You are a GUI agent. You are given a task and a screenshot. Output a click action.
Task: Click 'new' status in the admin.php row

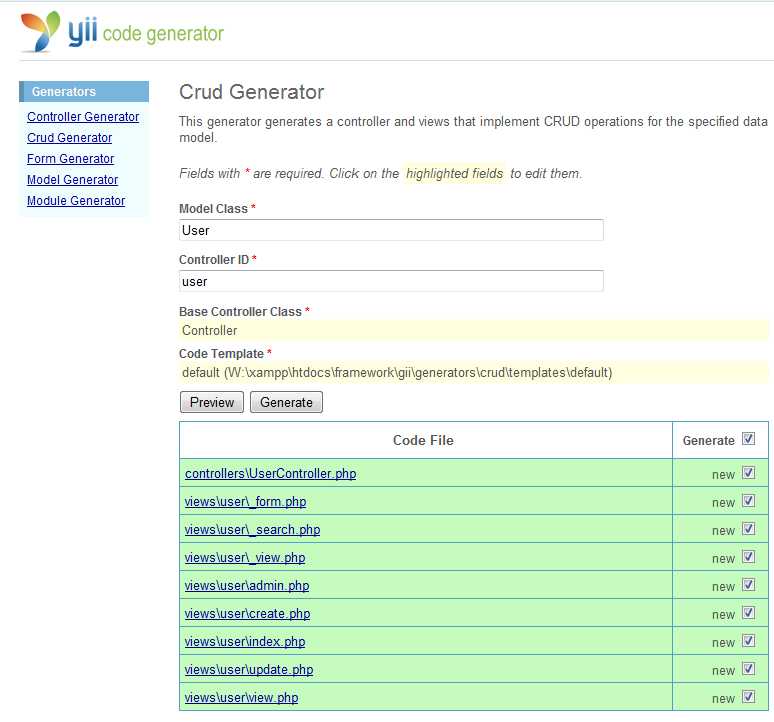point(723,587)
